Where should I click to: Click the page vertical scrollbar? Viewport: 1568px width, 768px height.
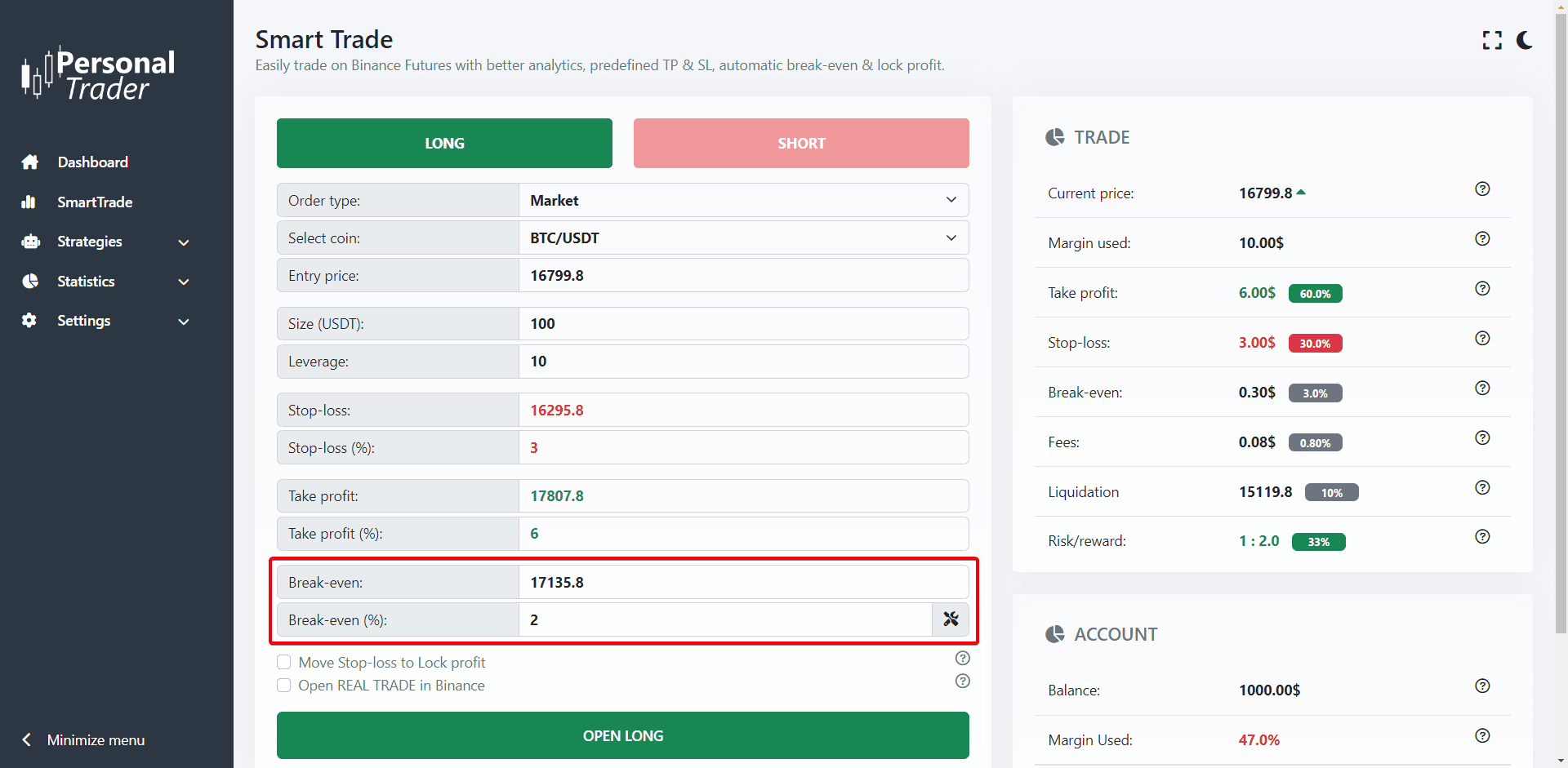click(1561, 326)
